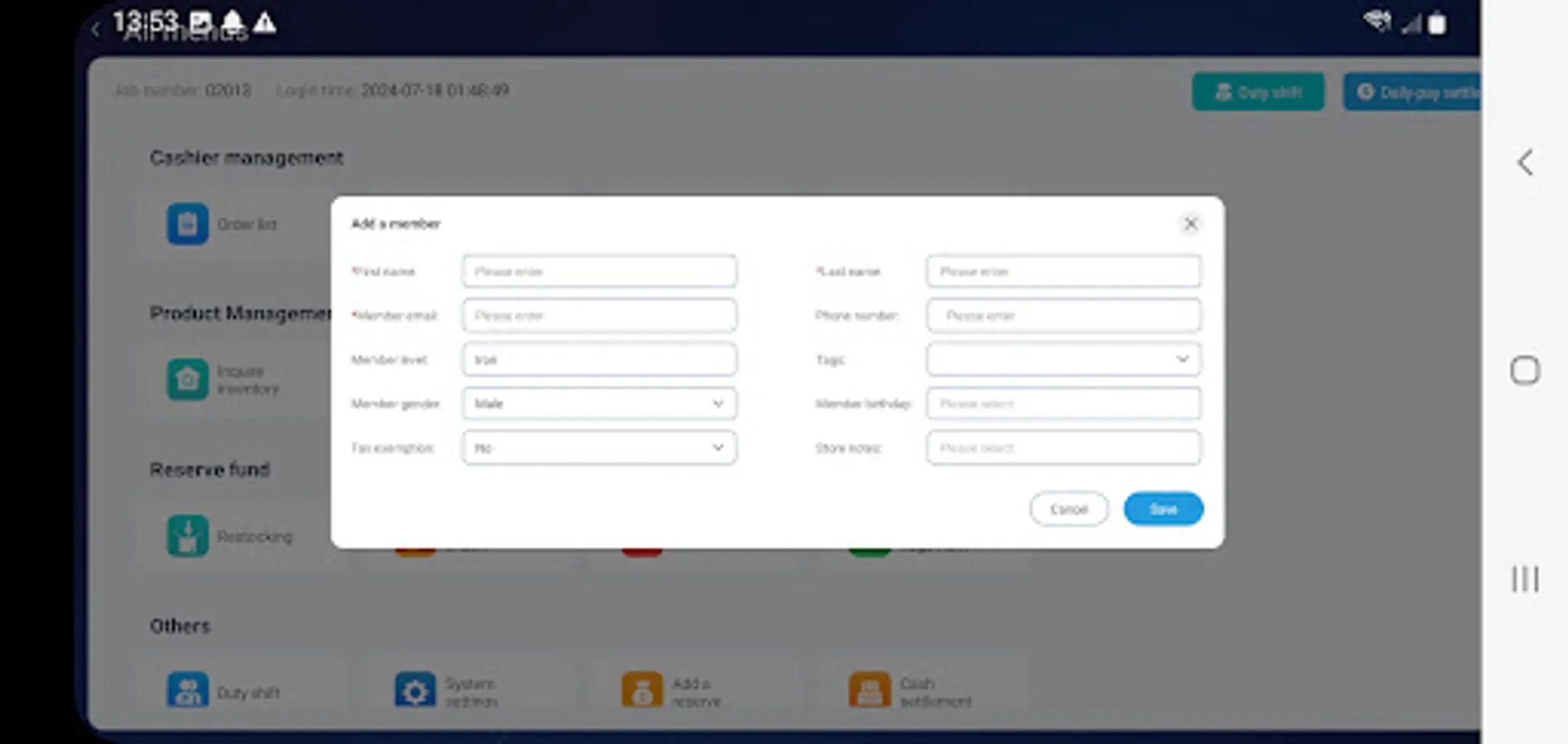1568x744 pixels.
Task: Open the Member gender dropdown
Action: [599, 403]
